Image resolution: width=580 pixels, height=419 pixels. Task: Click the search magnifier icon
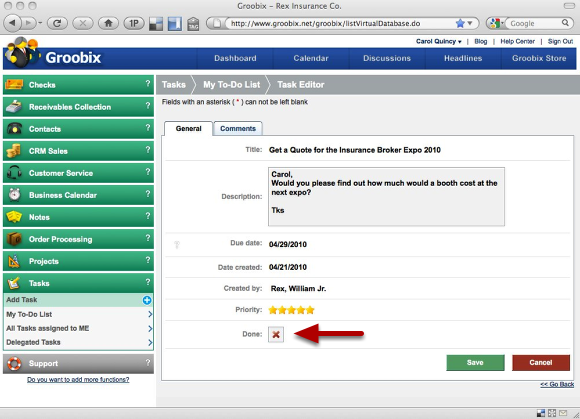[565, 23]
